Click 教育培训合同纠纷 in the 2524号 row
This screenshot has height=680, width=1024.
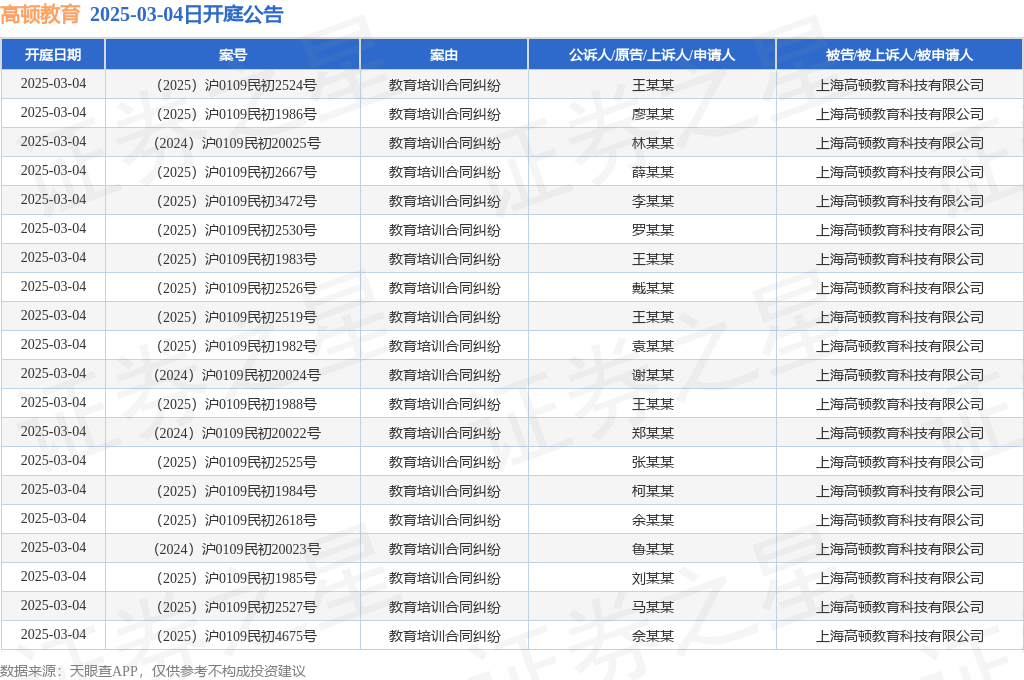click(x=444, y=85)
